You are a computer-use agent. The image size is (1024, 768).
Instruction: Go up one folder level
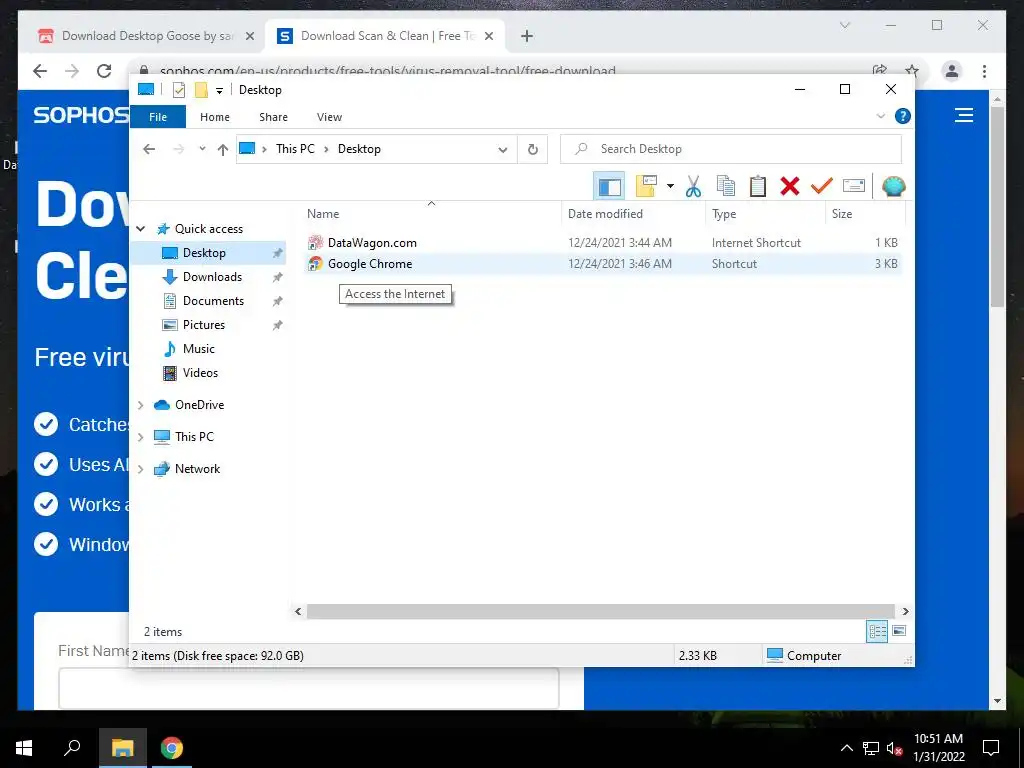223,150
